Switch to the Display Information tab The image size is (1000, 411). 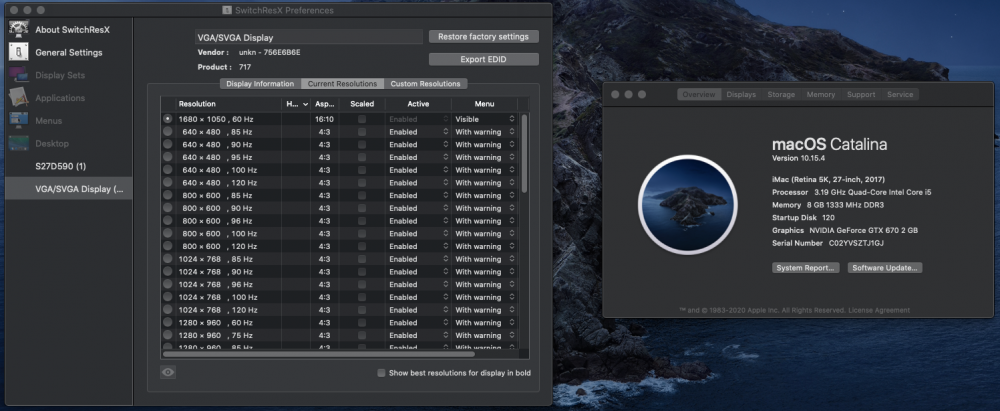click(260, 84)
